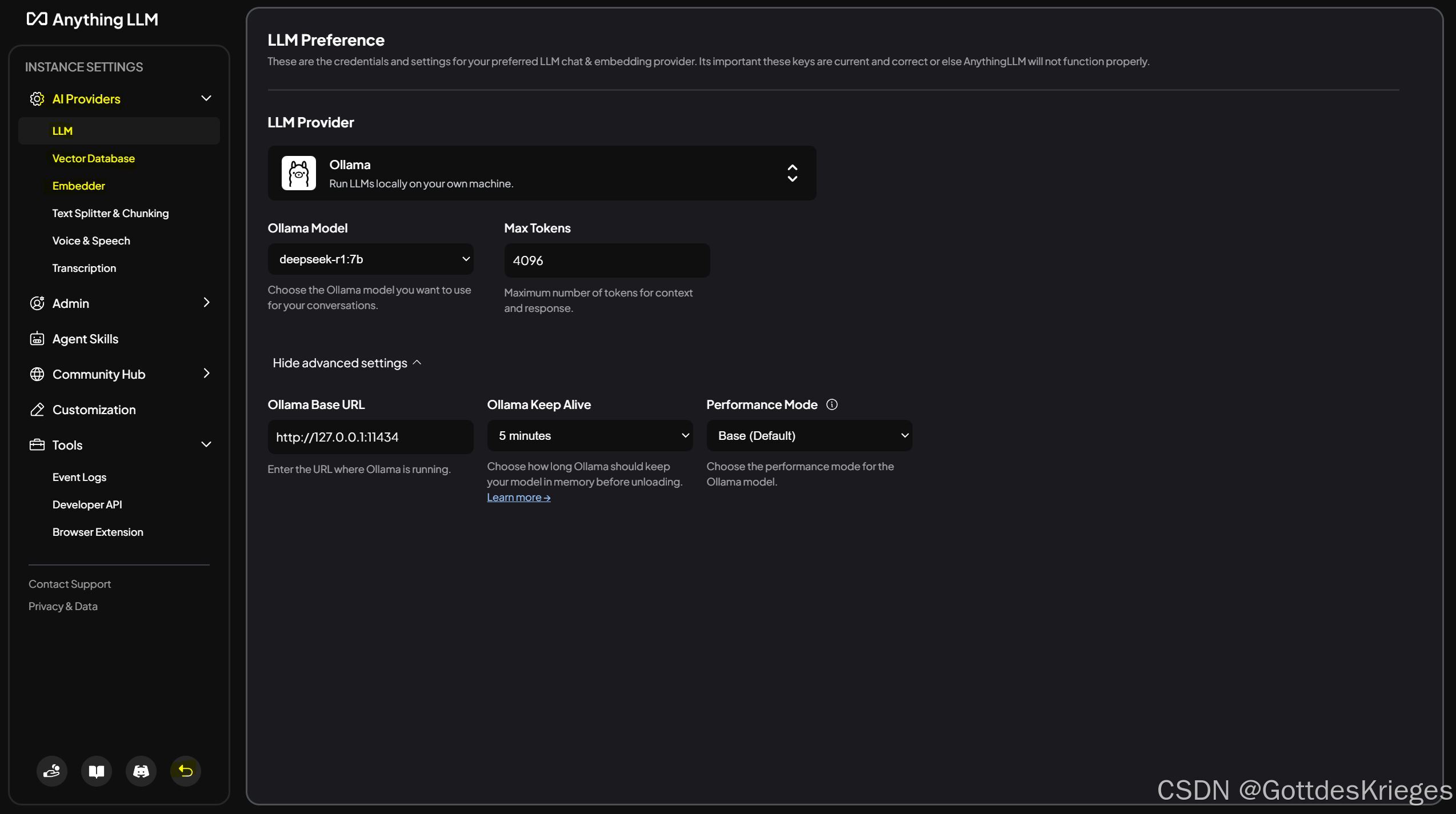Click the Discord icon in bottom bar

pos(141,771)
